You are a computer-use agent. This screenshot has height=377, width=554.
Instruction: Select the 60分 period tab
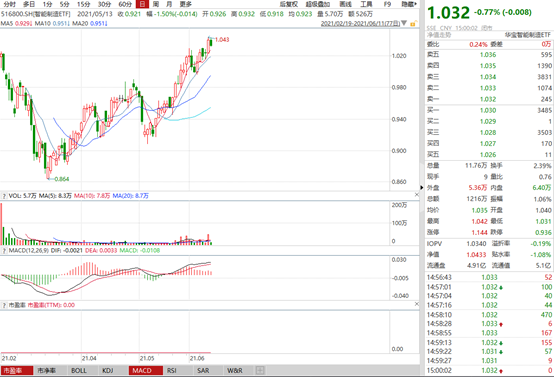125,4
